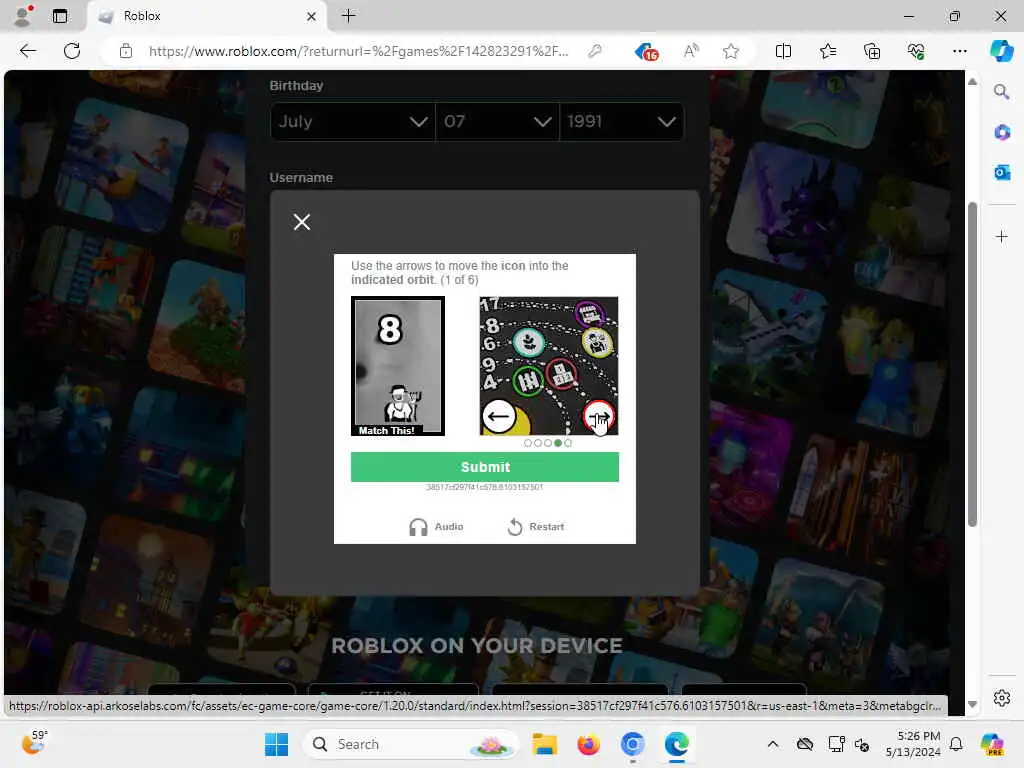Move icon with the left arrow
Viewport: 1024px width, 768px height.
click(x=499, y=417)
